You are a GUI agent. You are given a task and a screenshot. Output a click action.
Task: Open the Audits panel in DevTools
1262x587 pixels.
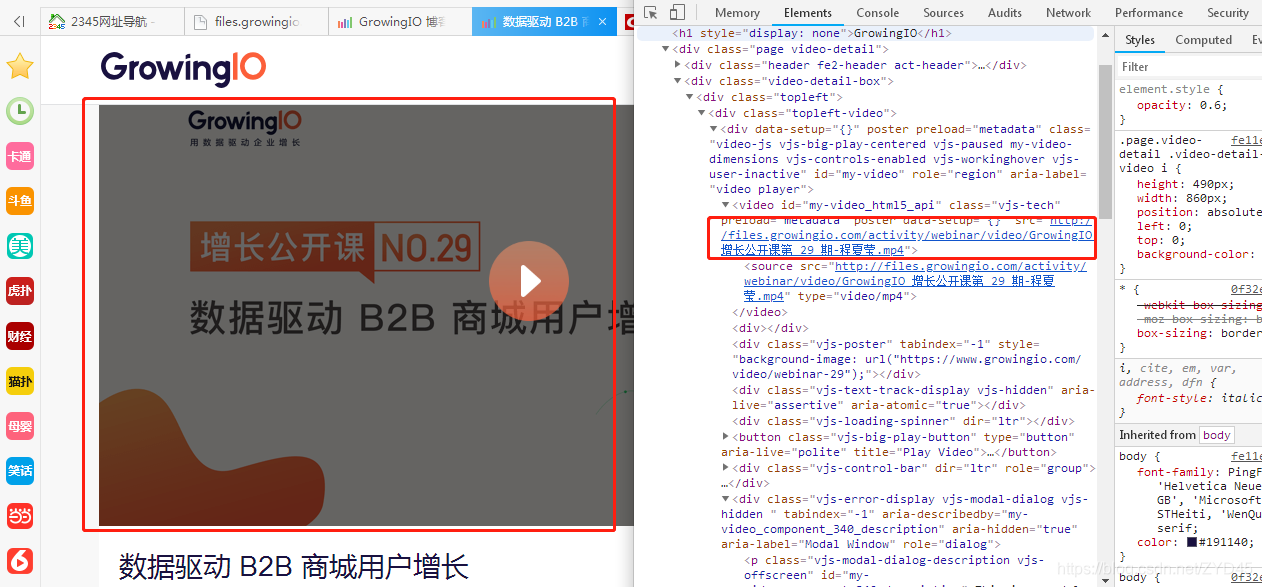tap(1005, 13)
